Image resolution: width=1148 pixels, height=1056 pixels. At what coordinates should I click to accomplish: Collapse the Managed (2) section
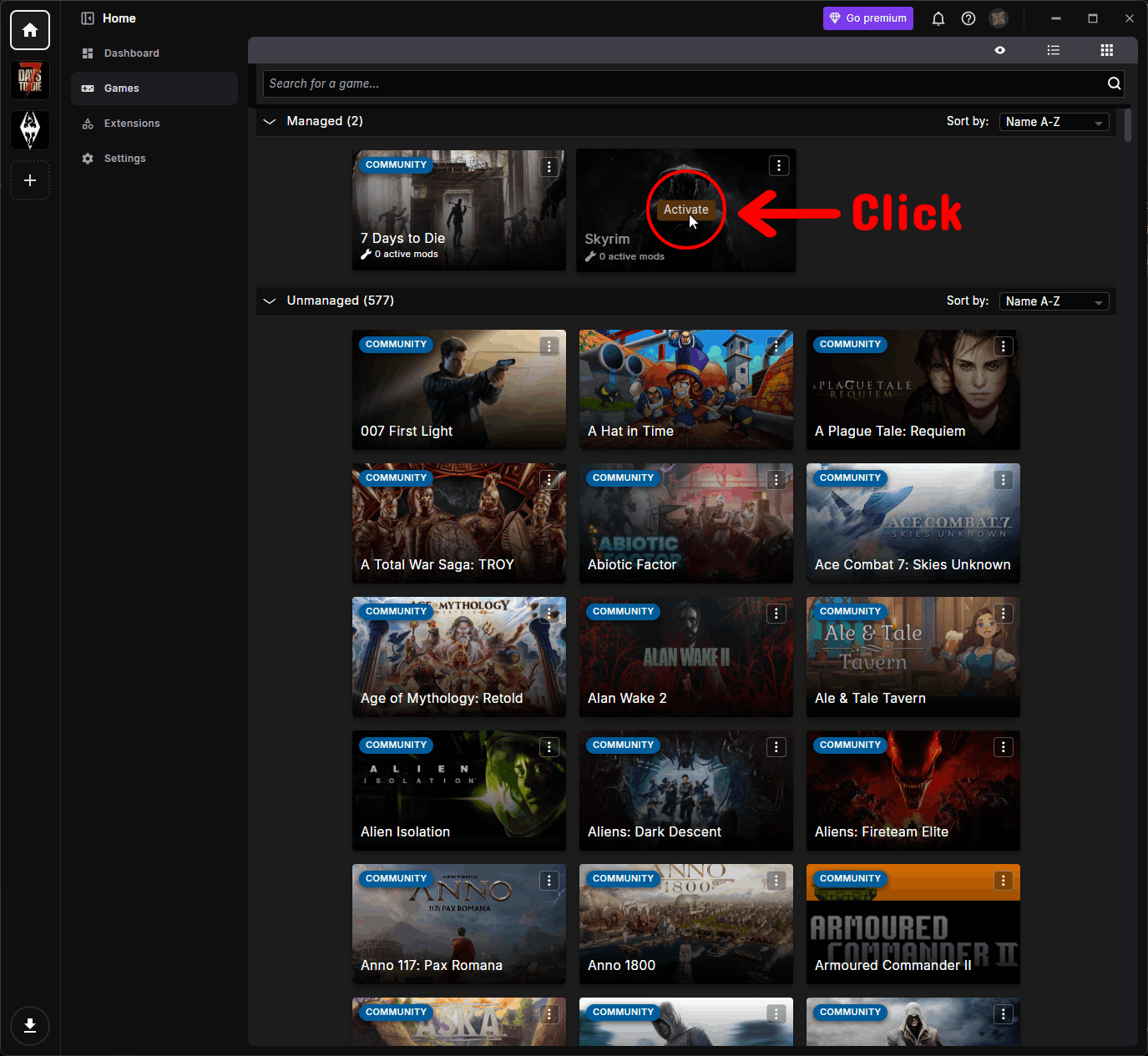pos(270,122)
